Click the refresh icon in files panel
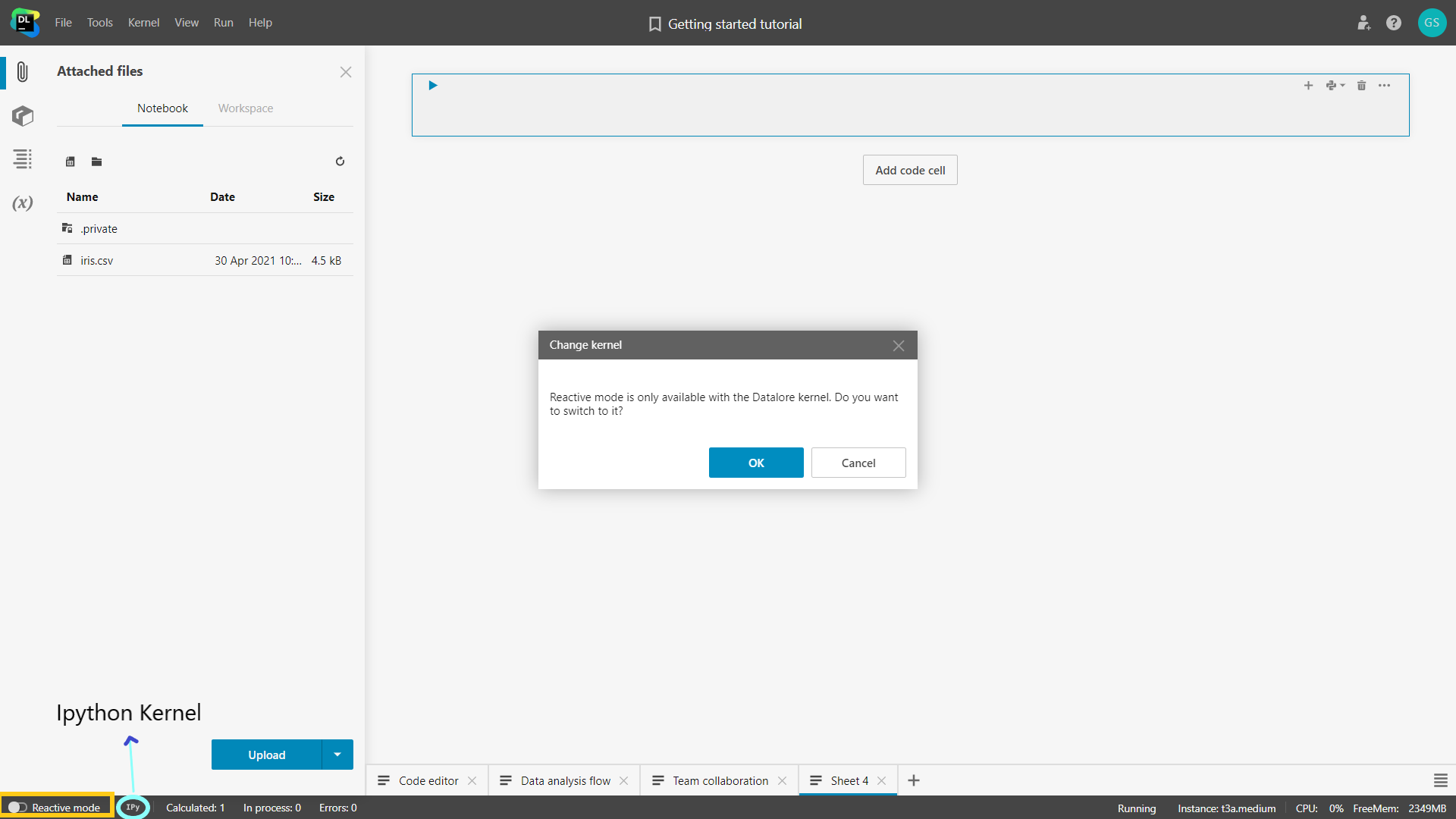Screen dimensions: 1456x819 point(340,160)
